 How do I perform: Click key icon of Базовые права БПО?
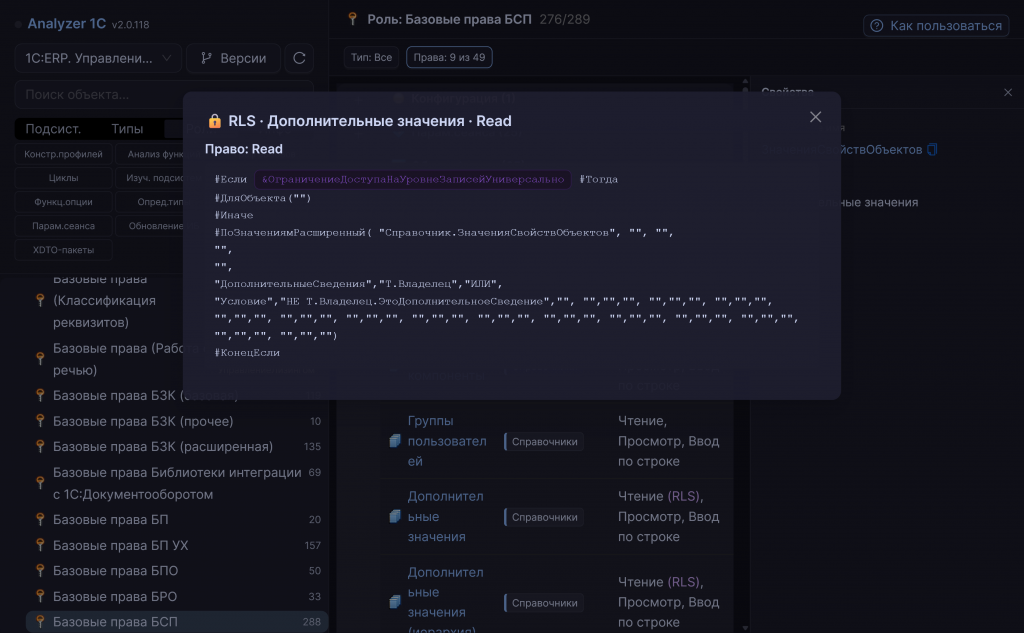(x=40, y=571)
